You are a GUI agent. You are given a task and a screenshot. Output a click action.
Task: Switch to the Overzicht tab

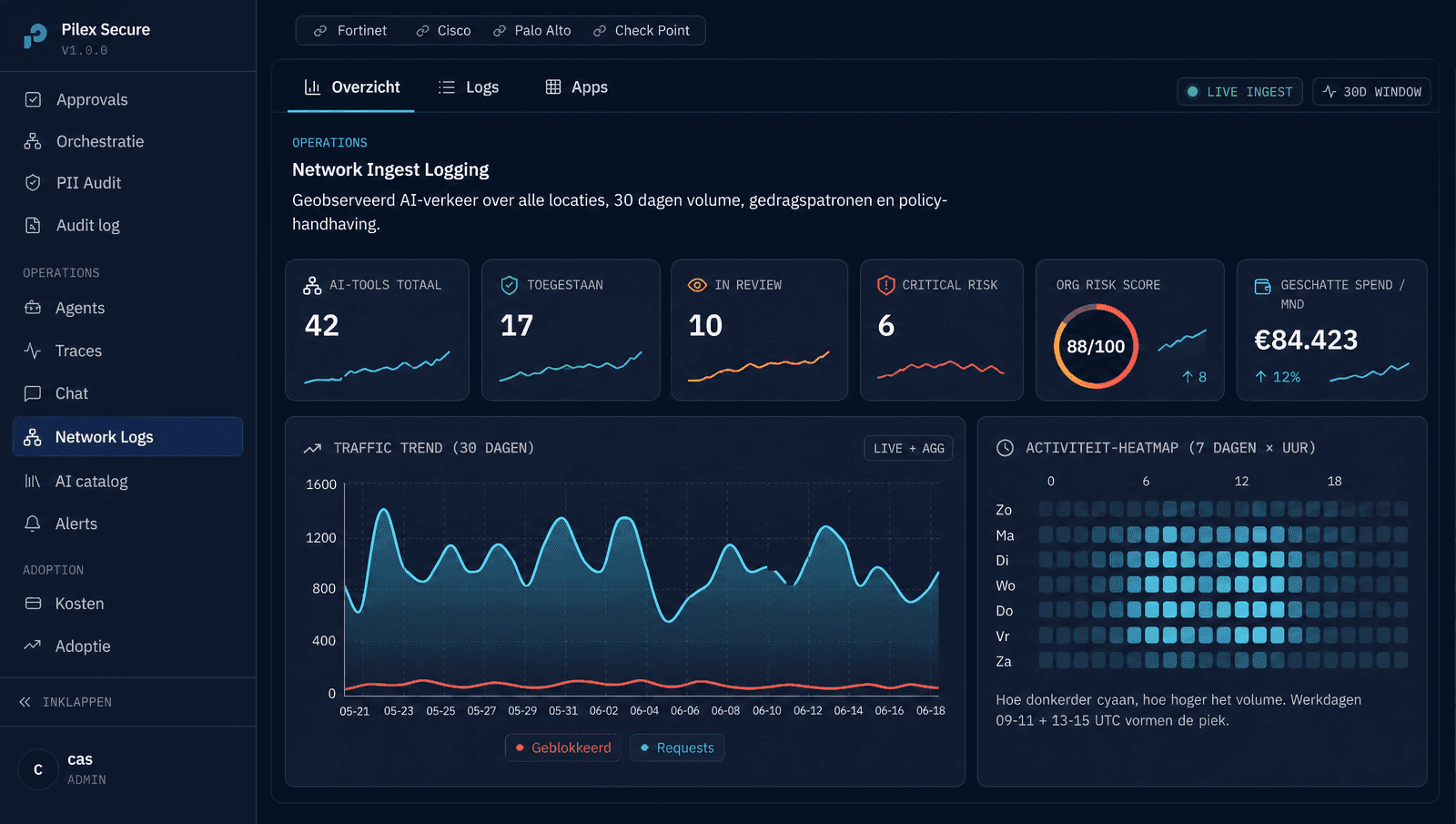tap(351, 87)
